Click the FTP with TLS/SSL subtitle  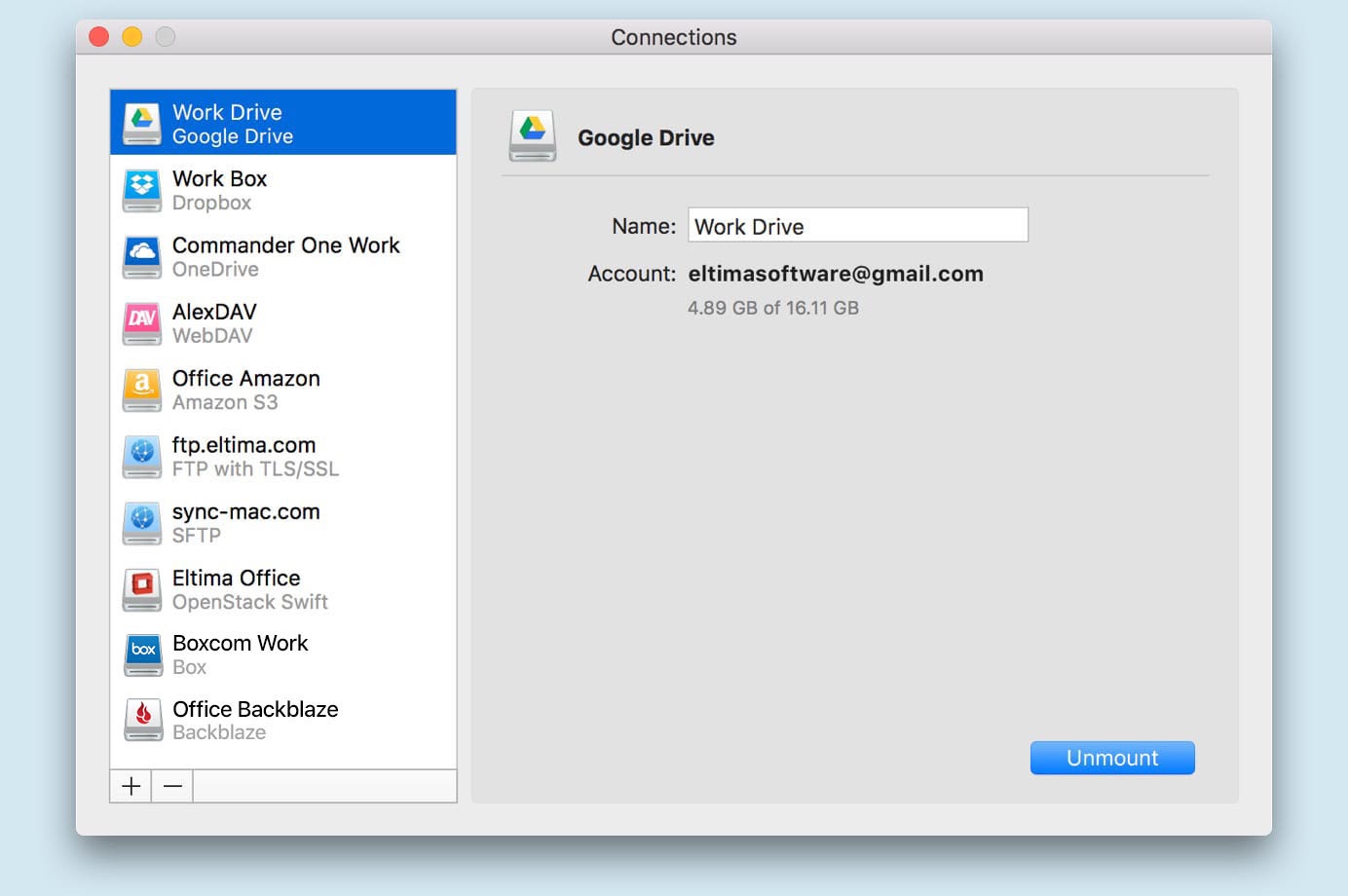click(x=255, y=468)
